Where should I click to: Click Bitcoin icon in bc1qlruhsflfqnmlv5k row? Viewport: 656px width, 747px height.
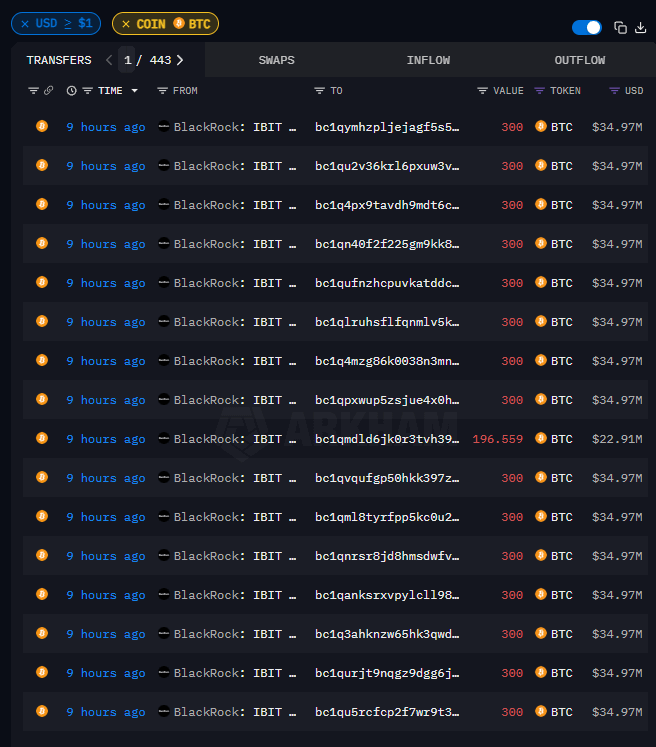[x=42, y=322]
